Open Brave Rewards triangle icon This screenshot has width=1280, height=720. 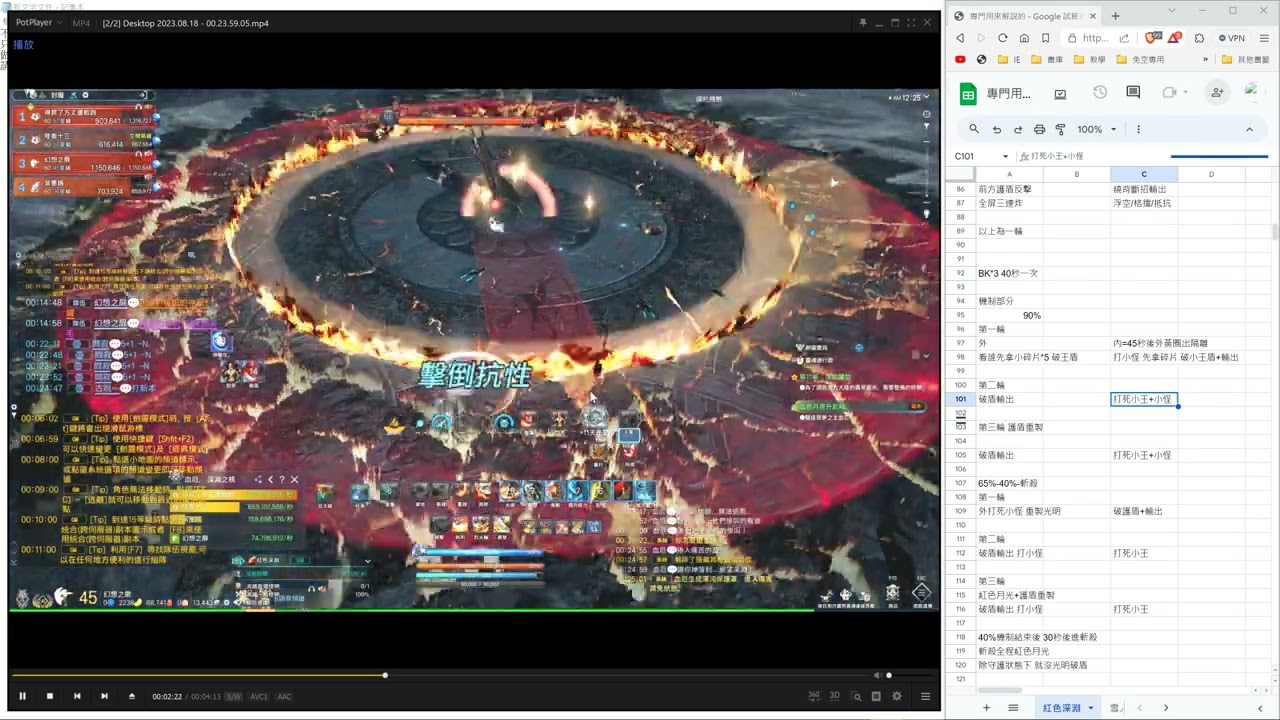click(x=1176, y=38)
